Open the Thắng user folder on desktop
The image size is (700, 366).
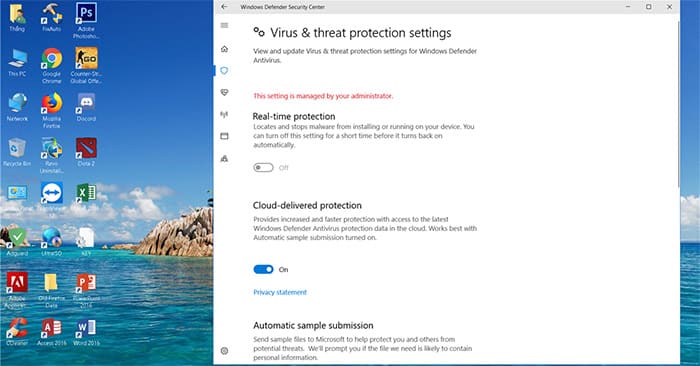click(17, 18)
